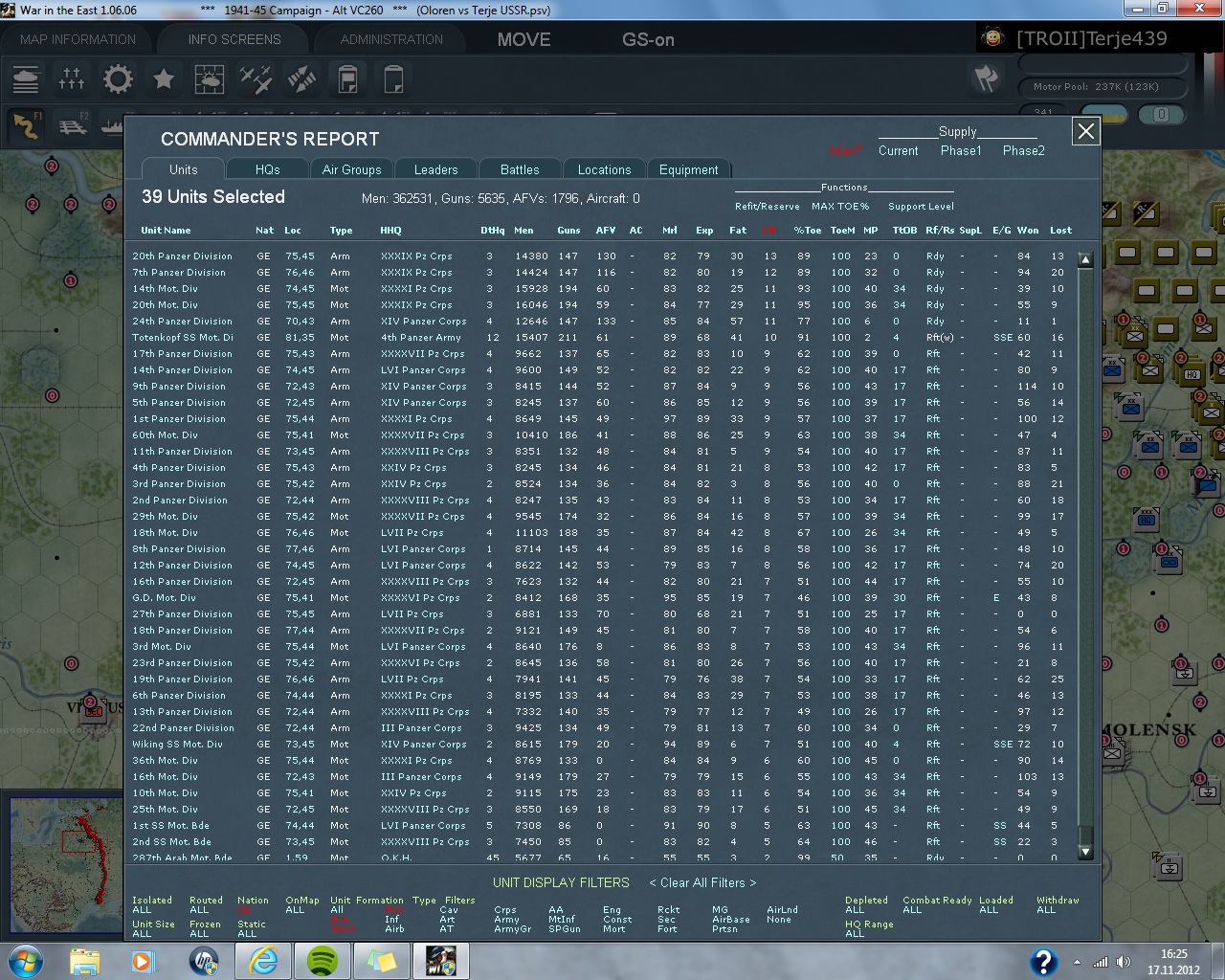
Task: Open the order of battle tank icon
Action: point(26,78)
